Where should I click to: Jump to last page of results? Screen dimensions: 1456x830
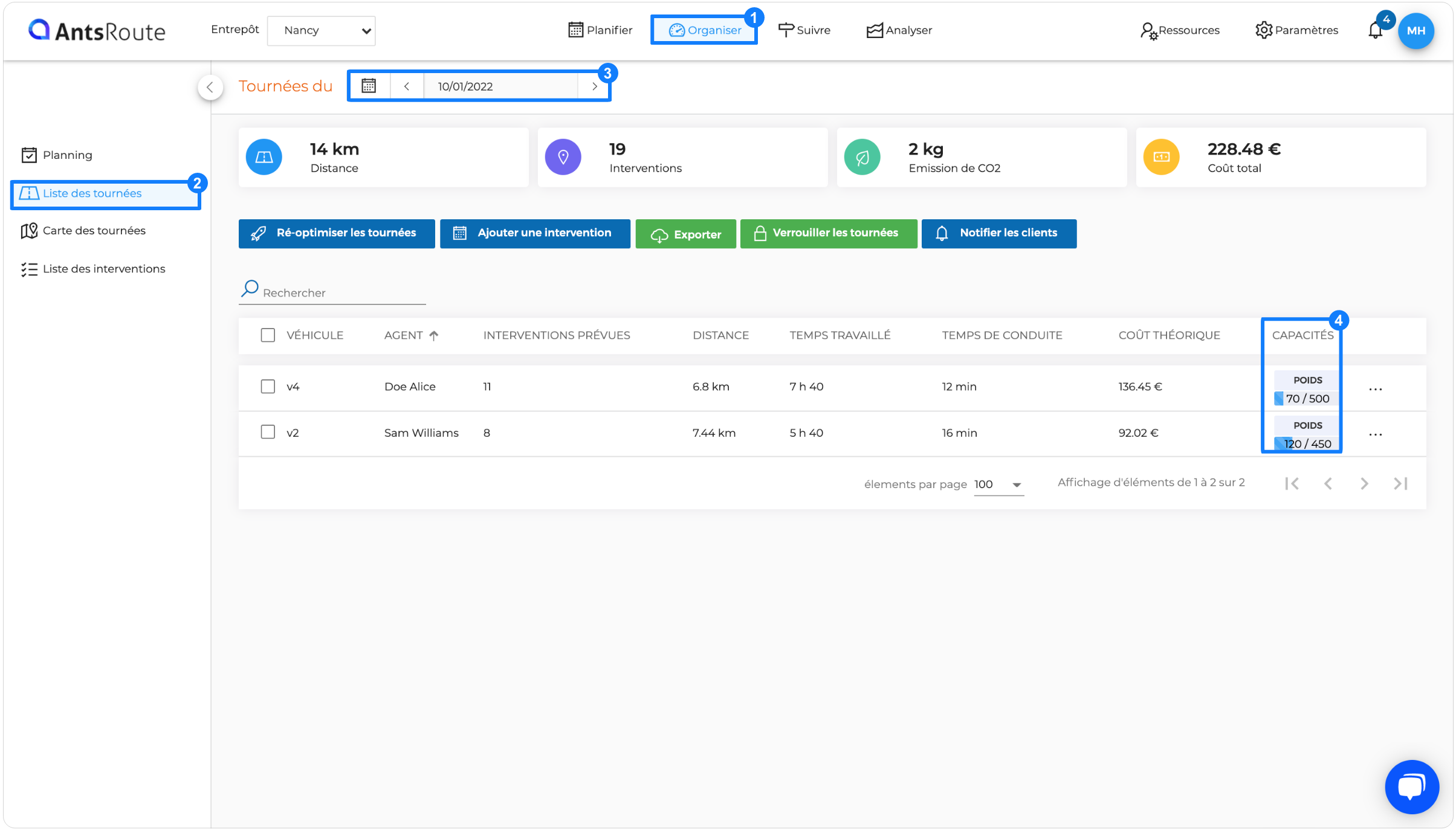(1400, 483)
